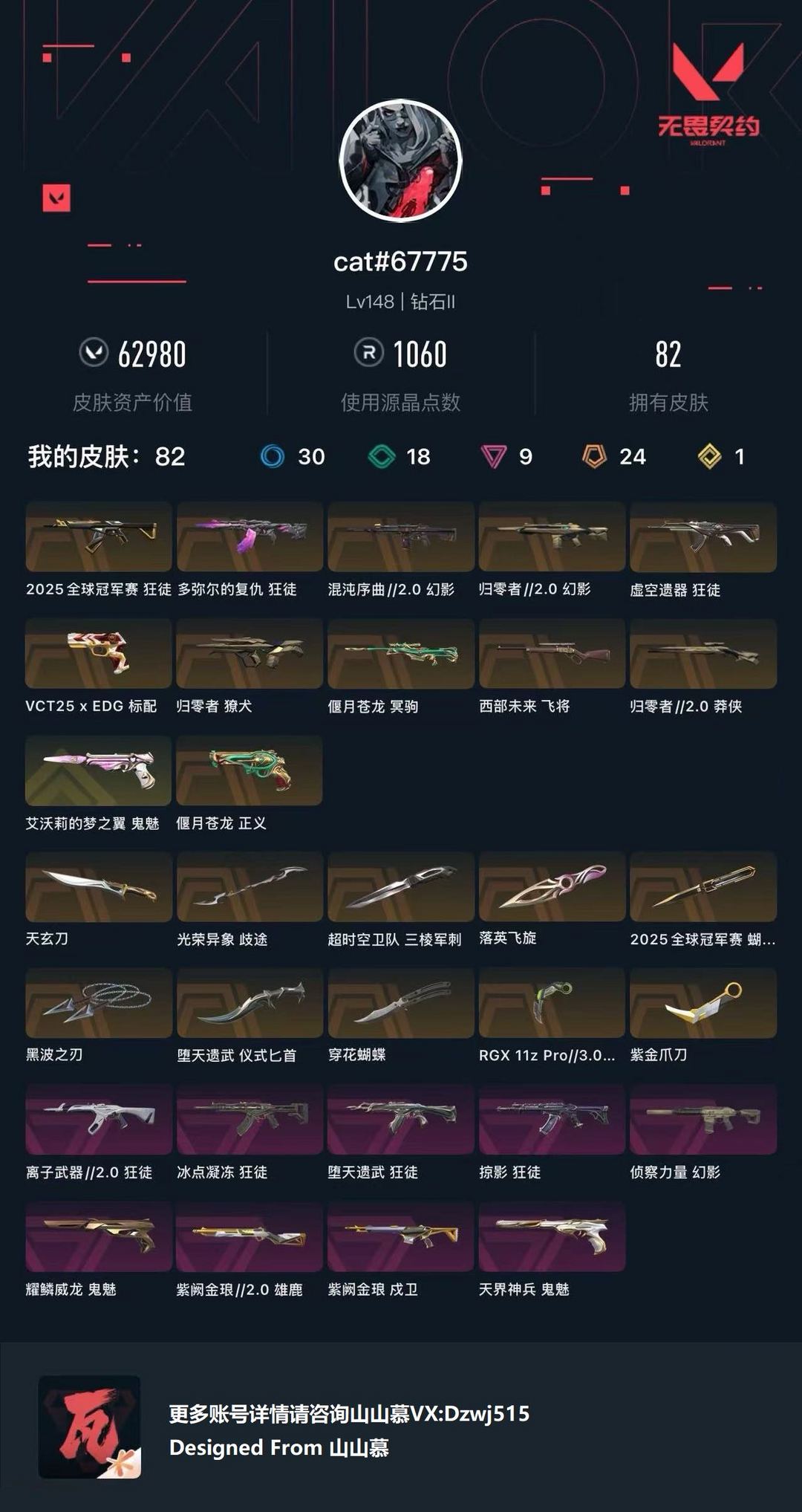
Task: Click the red 瓦 logo in footer
Action: coord(90,1427)
